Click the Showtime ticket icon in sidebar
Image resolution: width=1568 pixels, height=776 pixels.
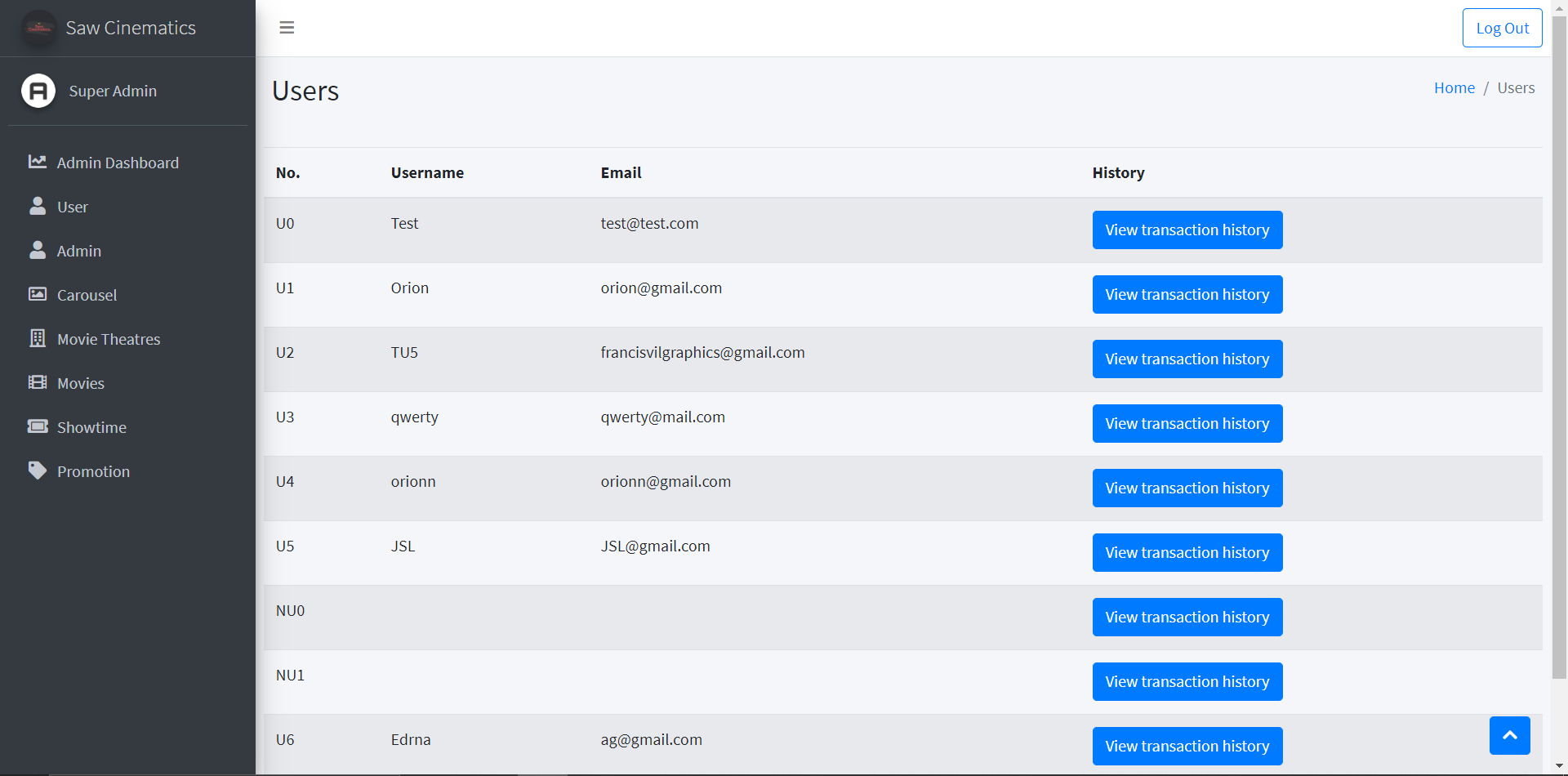[38, 426]
